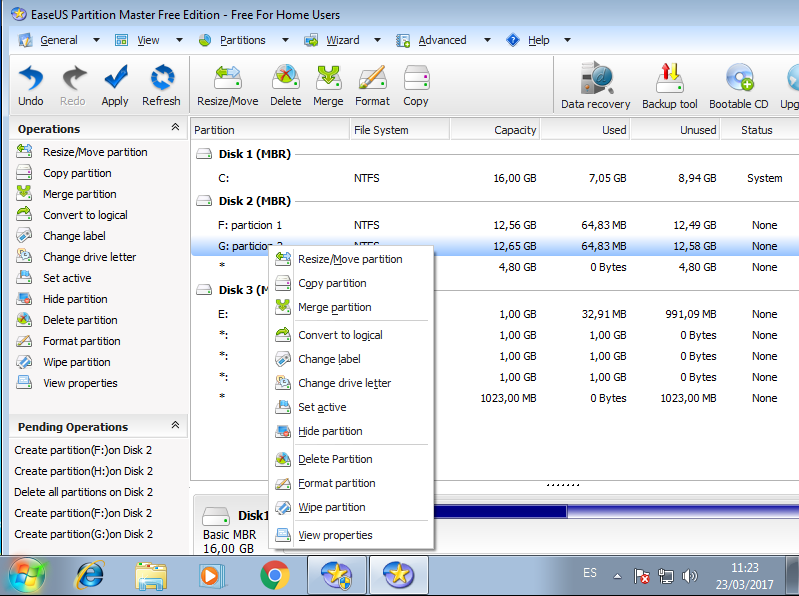This screenshot has width=799, height=596.
Task: Sort by the File System column header
Action: click(x=400, y=130)
